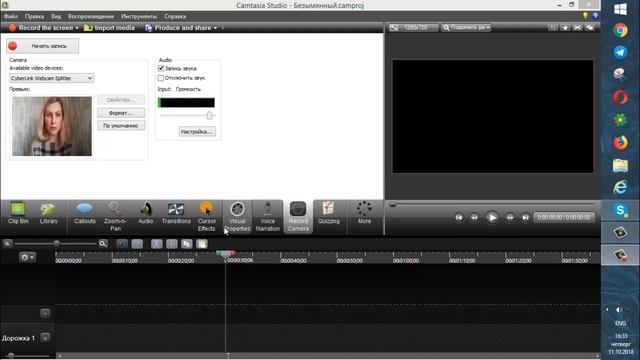The image size is (640, 360).
Task: Click the Play button in preview
Action: click(x=492, y=218)
